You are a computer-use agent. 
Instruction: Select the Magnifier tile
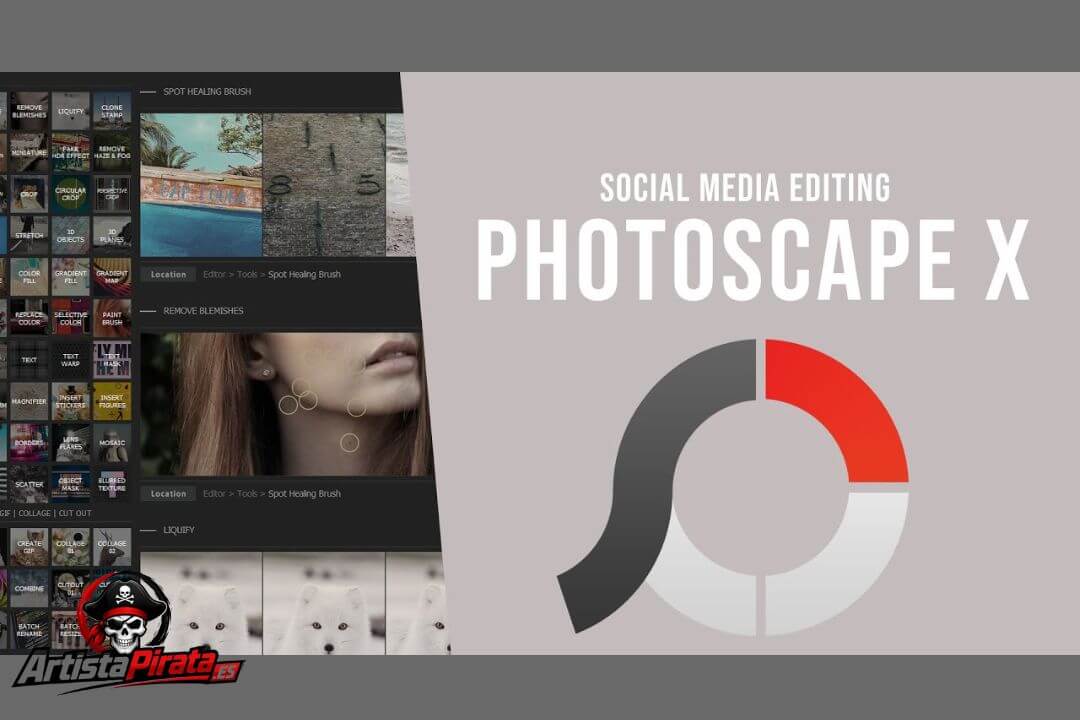[x=29, y=401]
